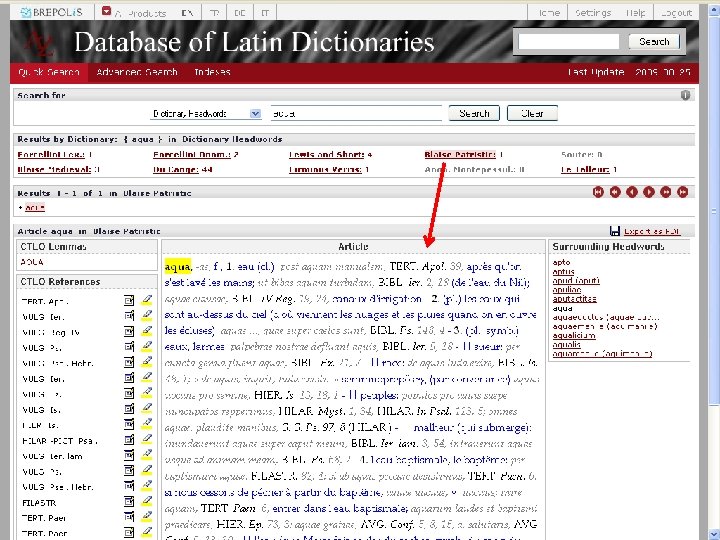
Task: Open the Indexes tab
Action: click(212, 72)
